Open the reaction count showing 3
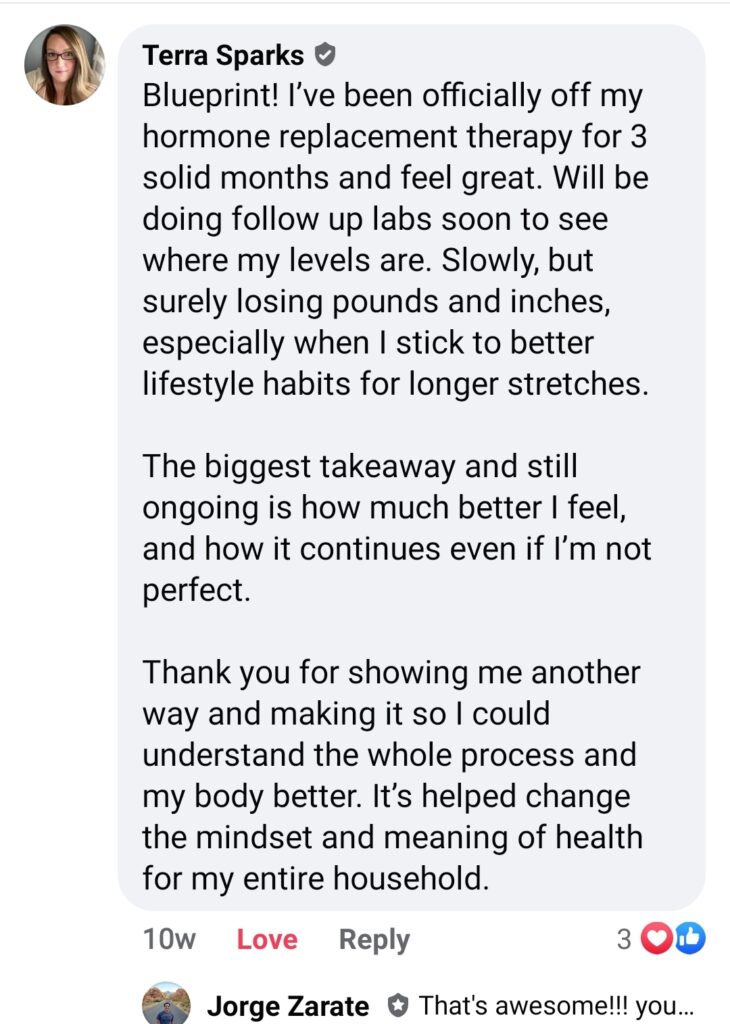Screen dimensions: 730x1024 click(x=624, y=939)
